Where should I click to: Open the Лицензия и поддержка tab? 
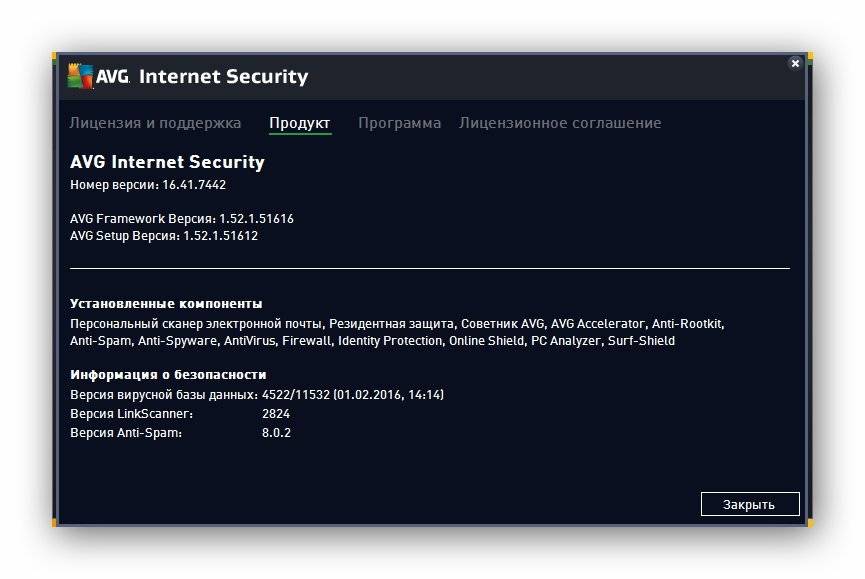[x=155, y=123]
